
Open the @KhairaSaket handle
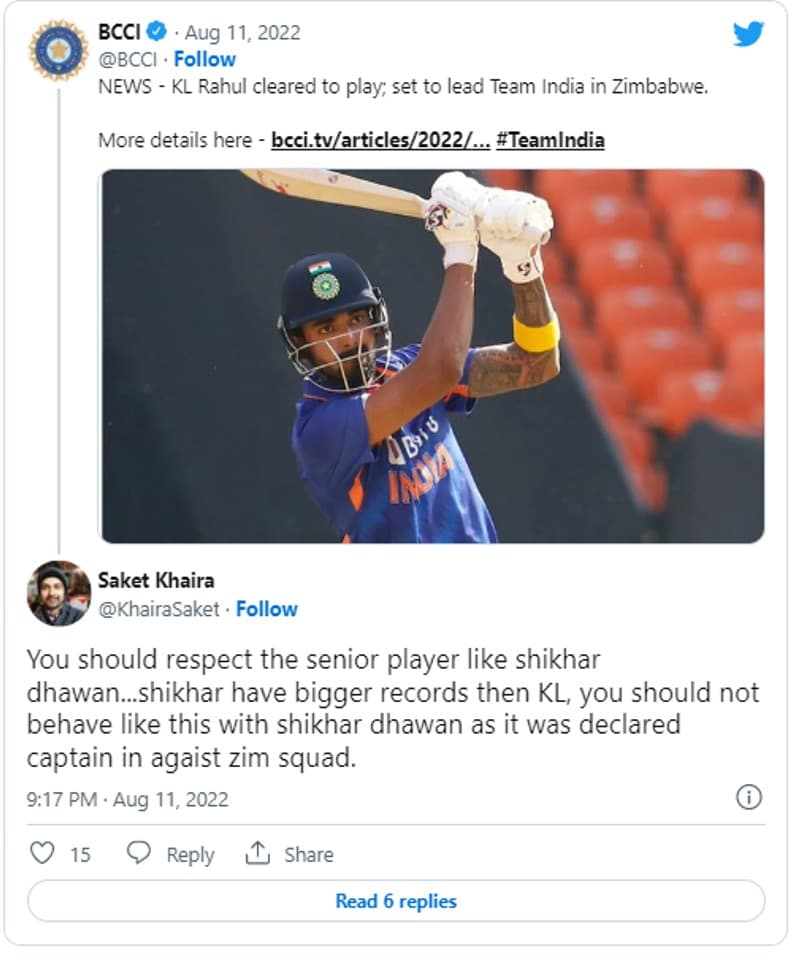click(158, 609)
